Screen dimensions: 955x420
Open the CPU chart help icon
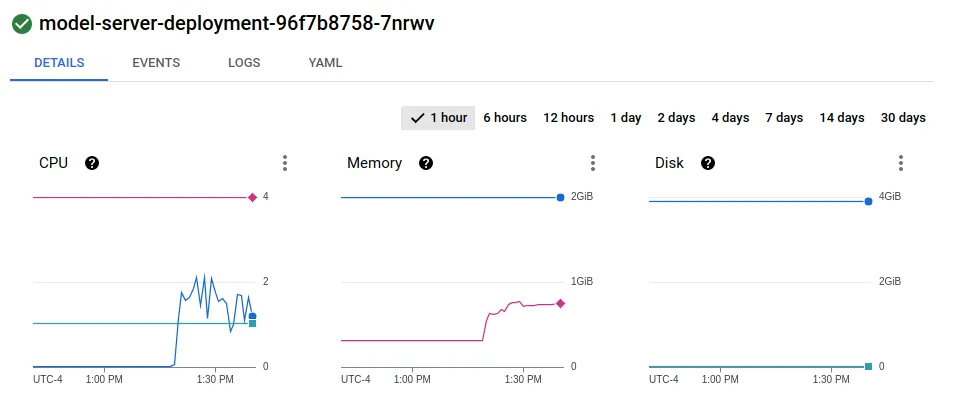click(92, 163)
